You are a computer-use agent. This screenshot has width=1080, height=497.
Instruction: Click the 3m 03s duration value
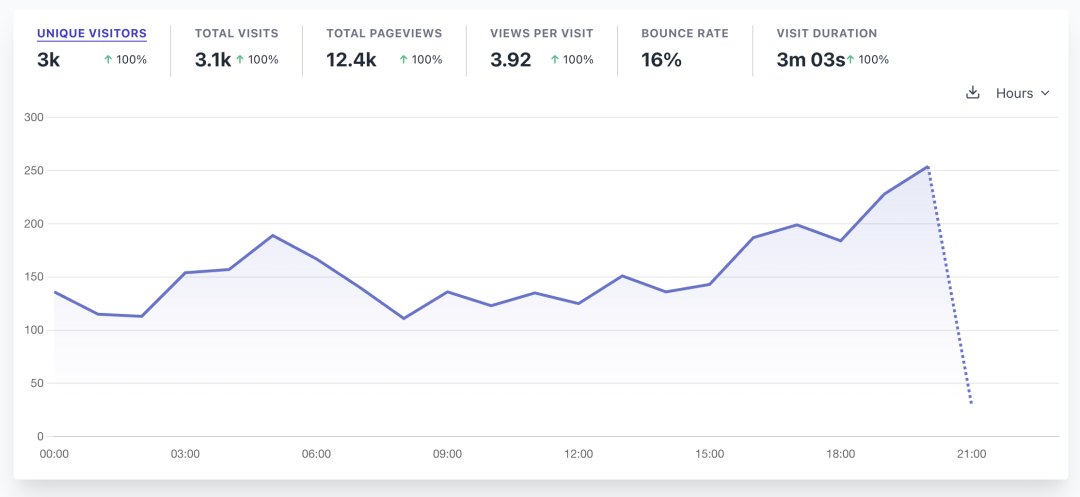[811, 60]
